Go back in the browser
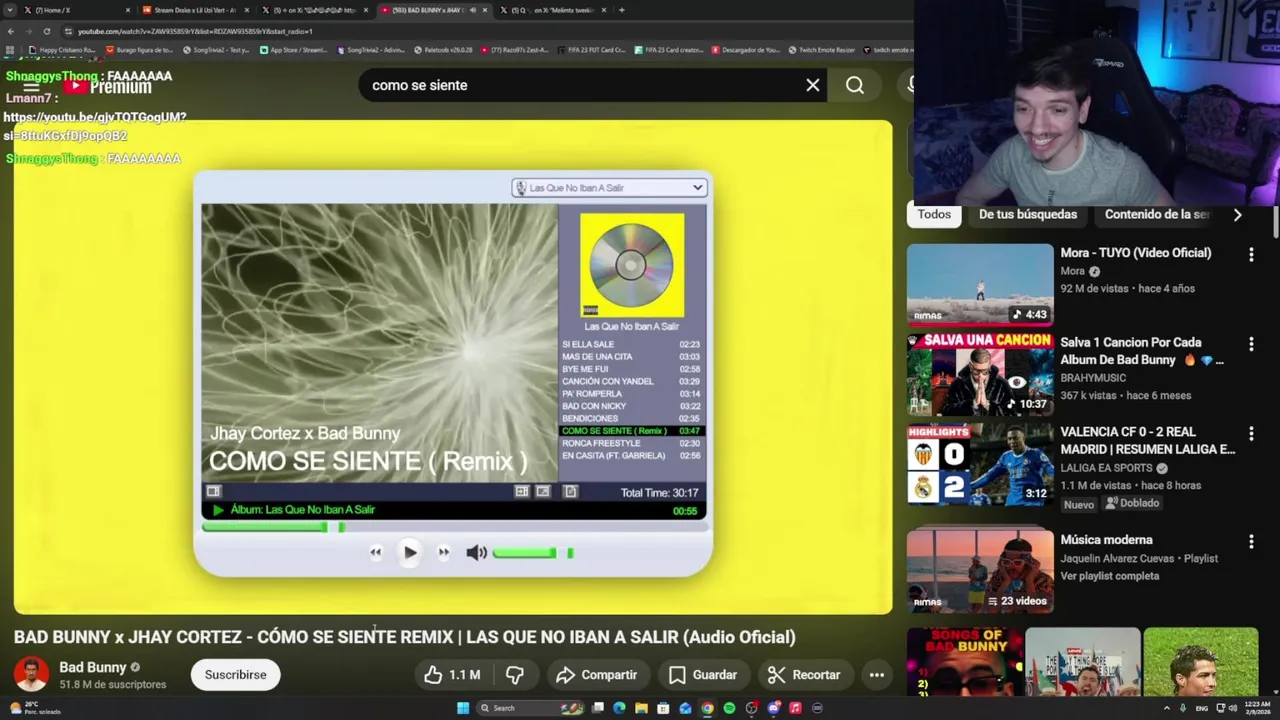 (x=11, y=31)
